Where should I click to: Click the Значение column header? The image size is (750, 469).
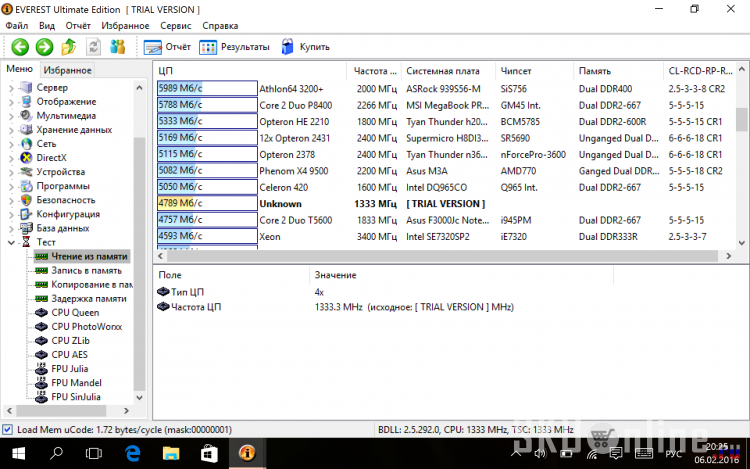pyautogui.click(x=462, y=275)
